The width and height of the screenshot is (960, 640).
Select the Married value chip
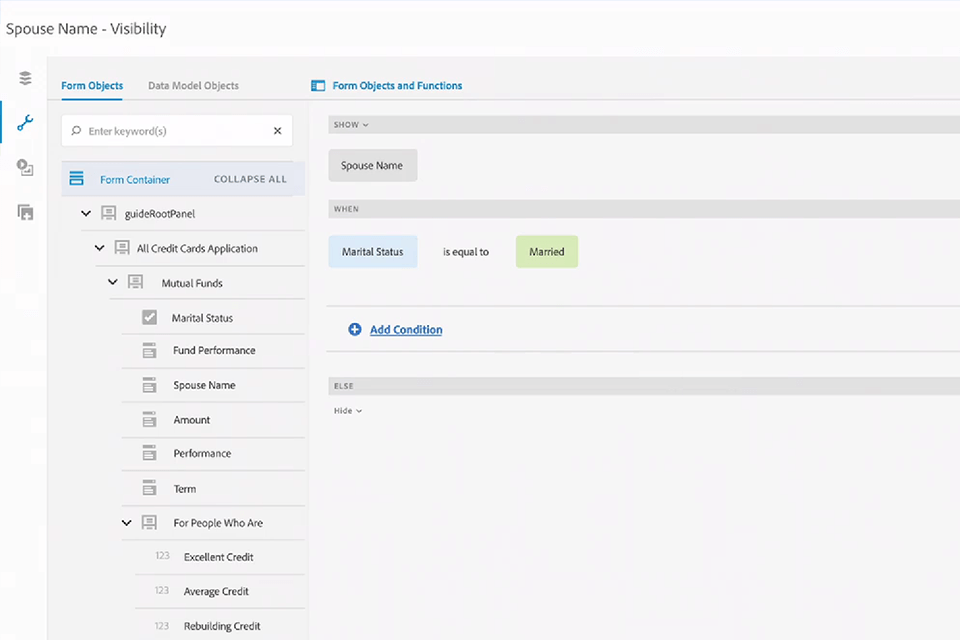coord(547,252)
